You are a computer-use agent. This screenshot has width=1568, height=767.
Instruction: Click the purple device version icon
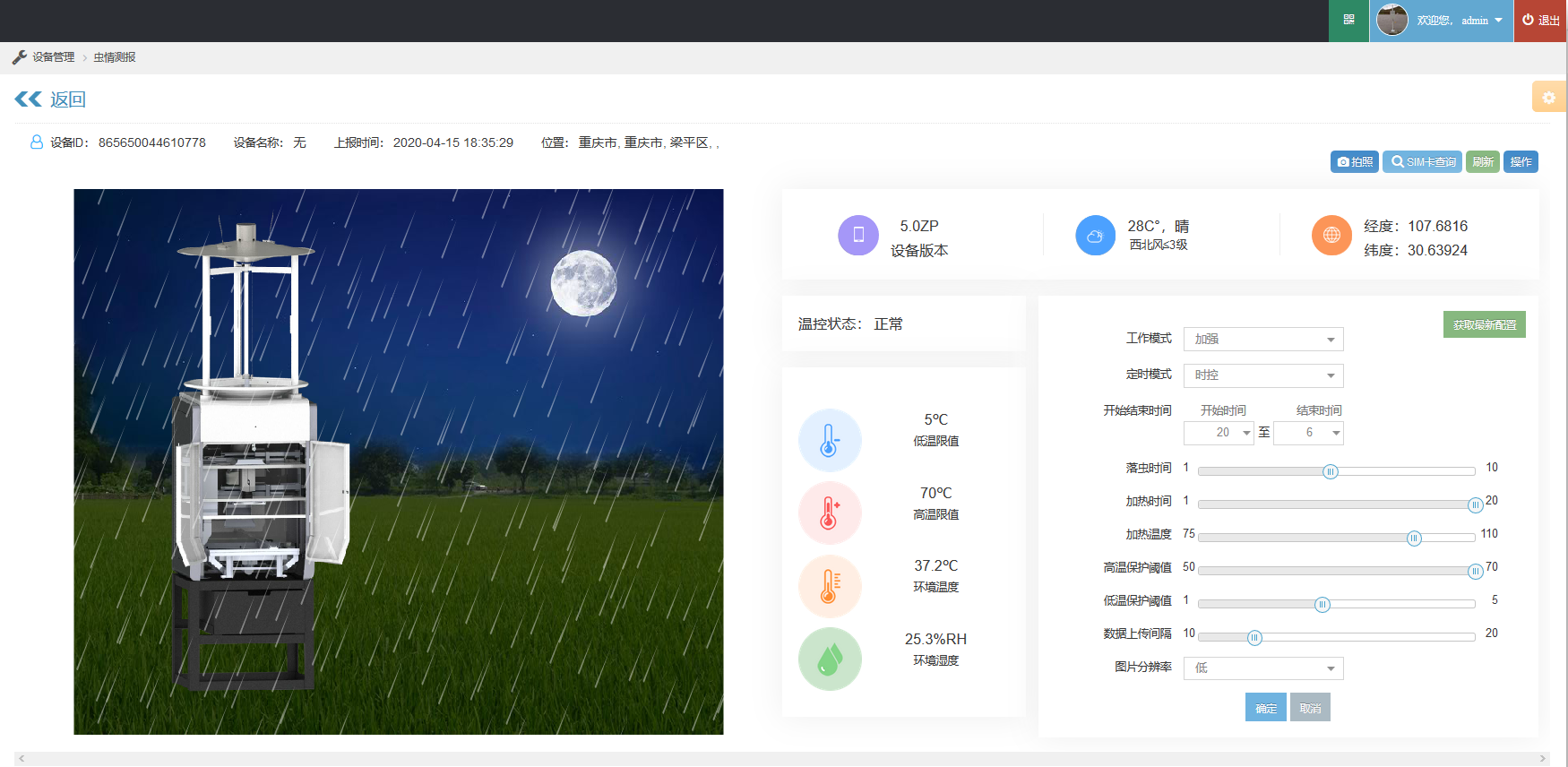tap(857, 236)
